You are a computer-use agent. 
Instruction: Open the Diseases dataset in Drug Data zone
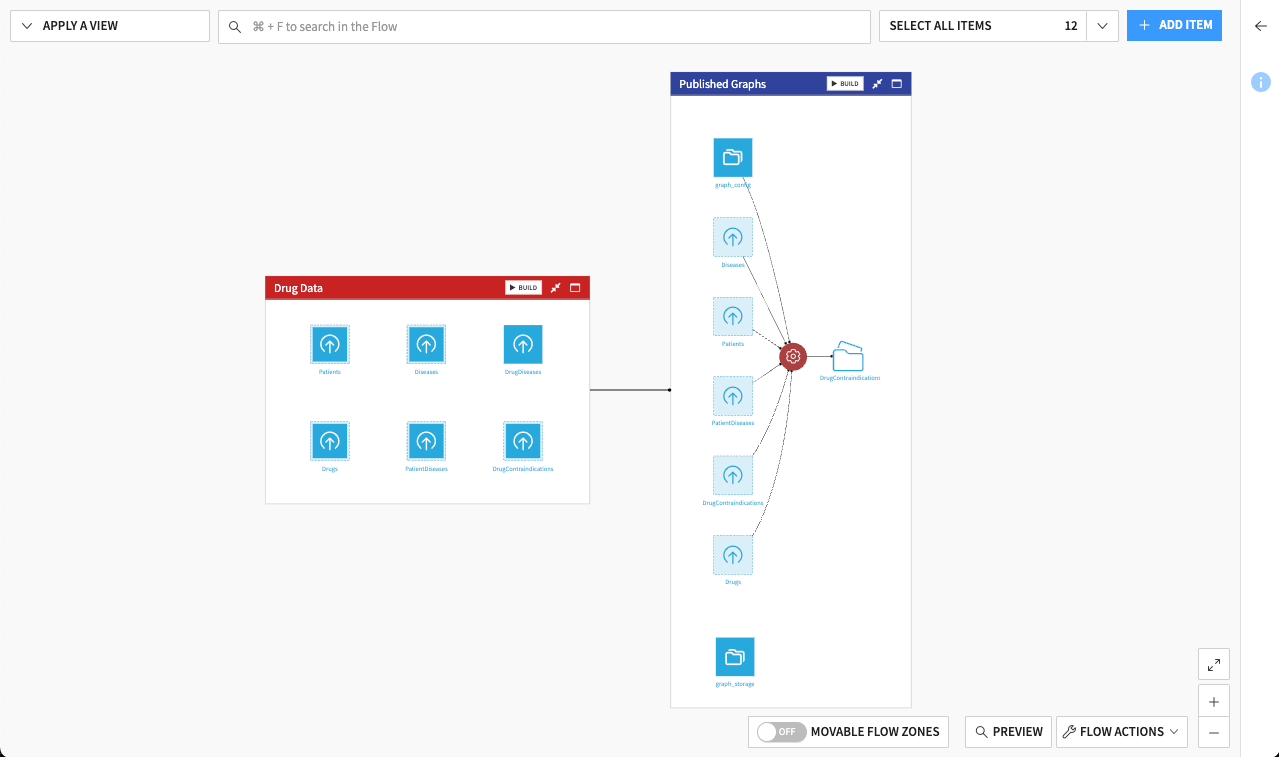(426, 345)
